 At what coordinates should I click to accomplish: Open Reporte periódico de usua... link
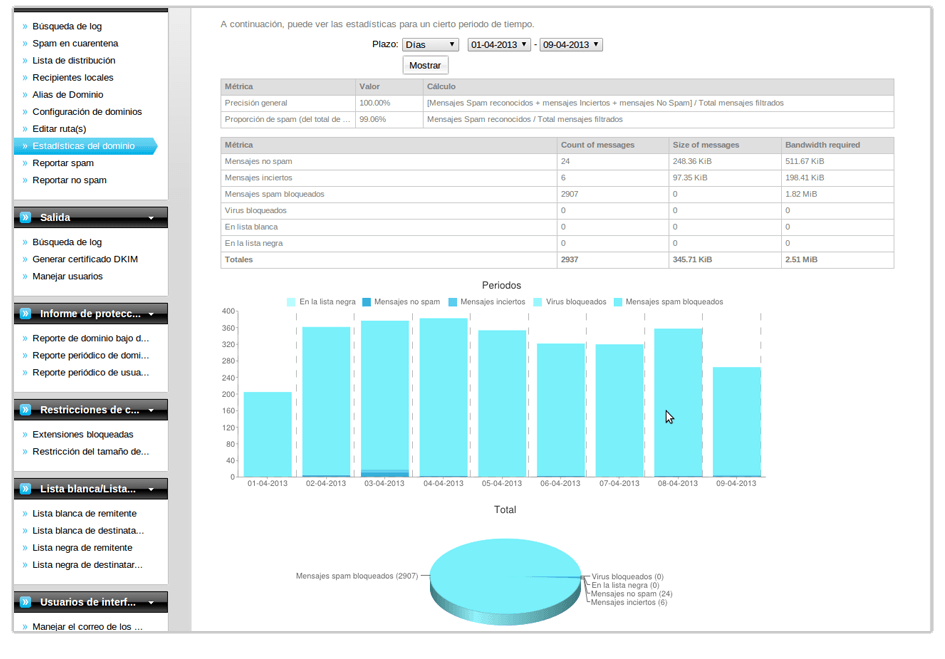pos(90,373)
